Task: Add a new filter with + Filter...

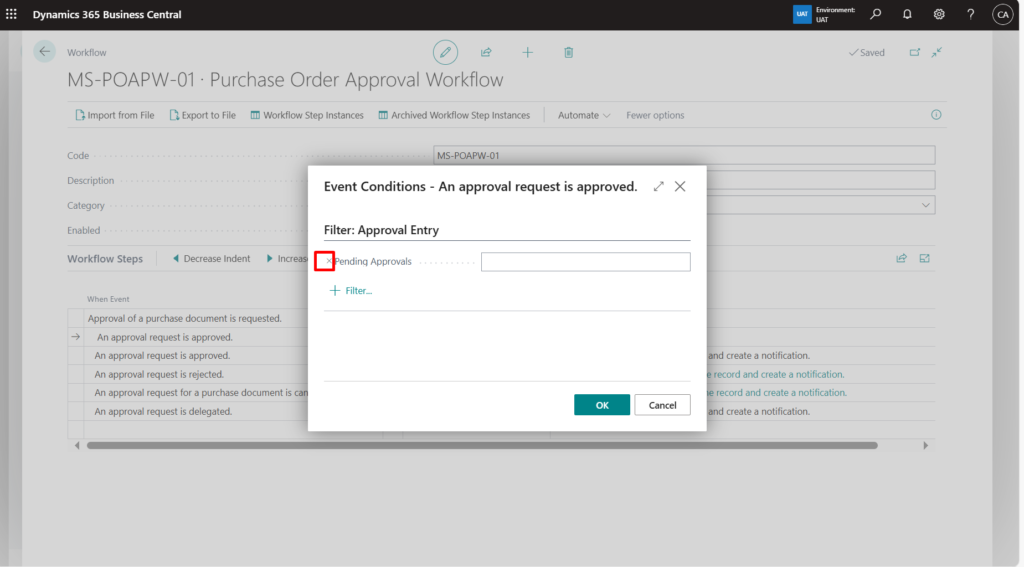Action: click(351, 291)
